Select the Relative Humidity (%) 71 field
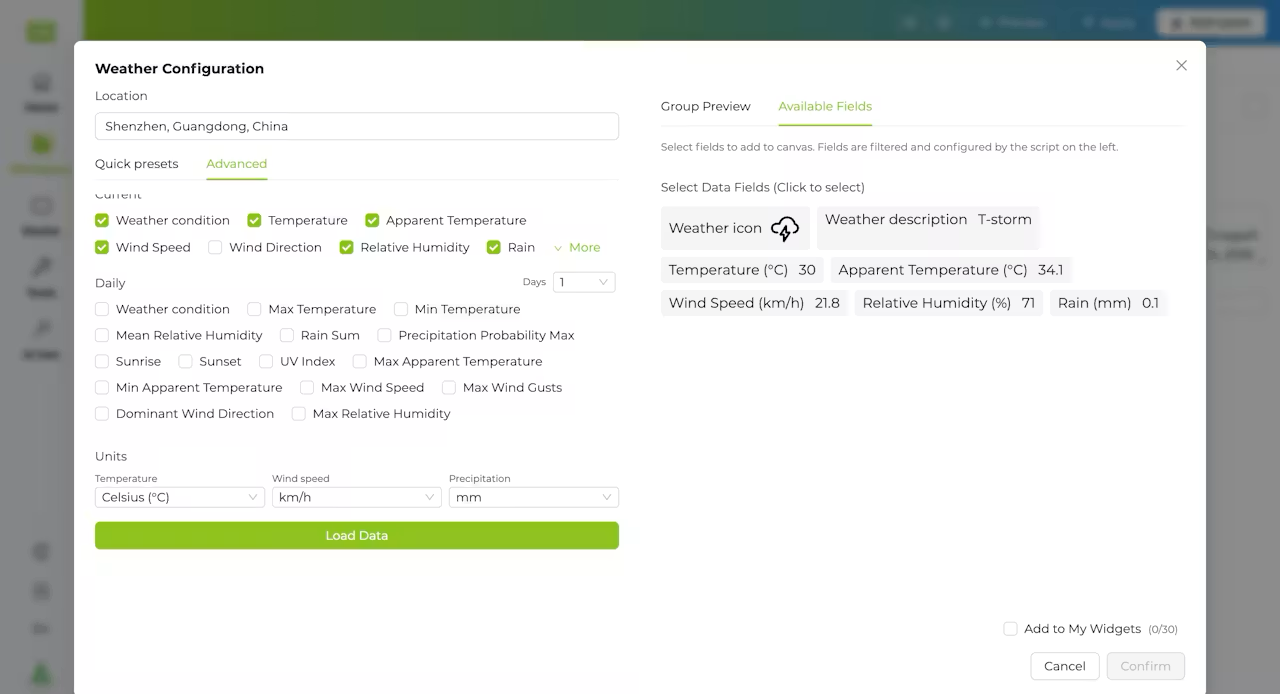This screenshot has width=1280, height=694. point(948,303)
